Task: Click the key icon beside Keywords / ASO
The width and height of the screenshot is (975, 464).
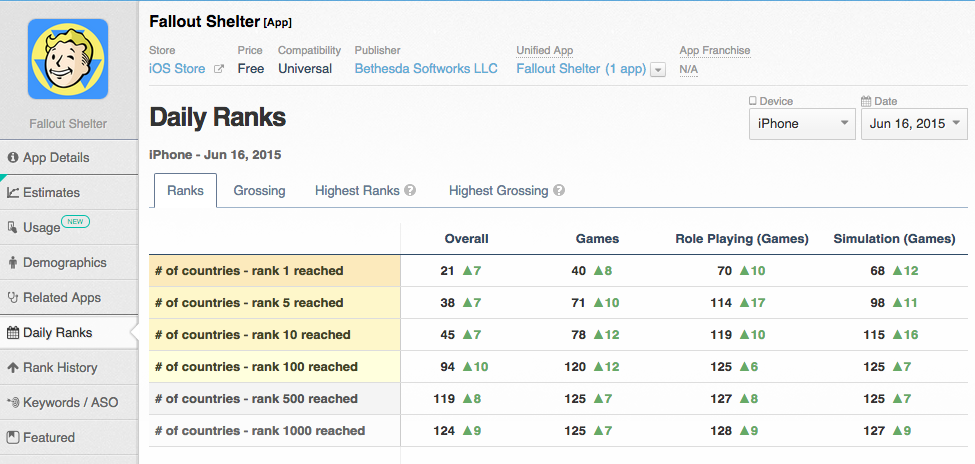Action: 13,402
